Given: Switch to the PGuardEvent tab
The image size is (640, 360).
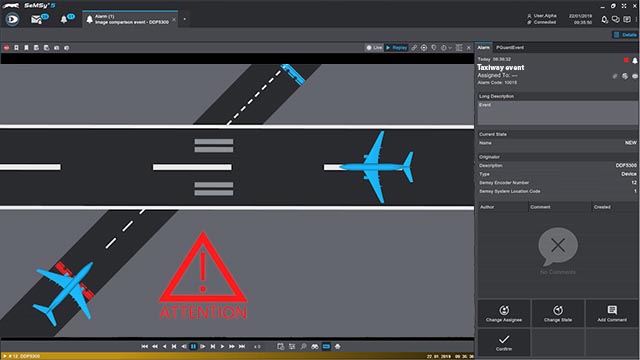Looking at the screenshot, I should 510,47.
